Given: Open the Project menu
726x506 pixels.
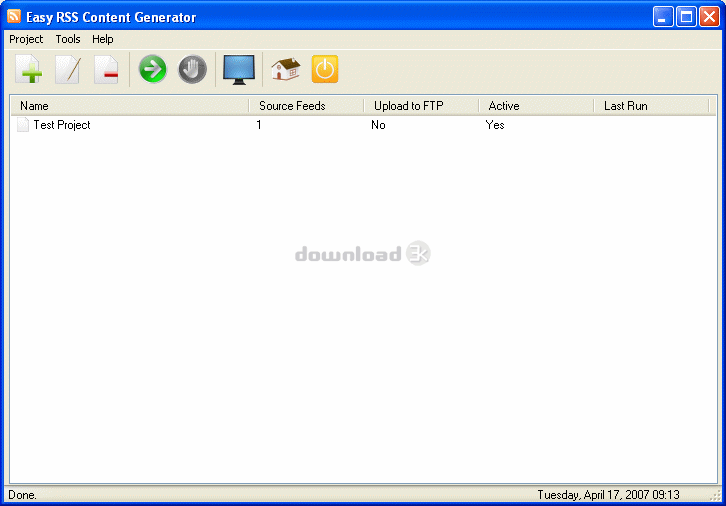Looking at the screenshot, I should (26, 39).
